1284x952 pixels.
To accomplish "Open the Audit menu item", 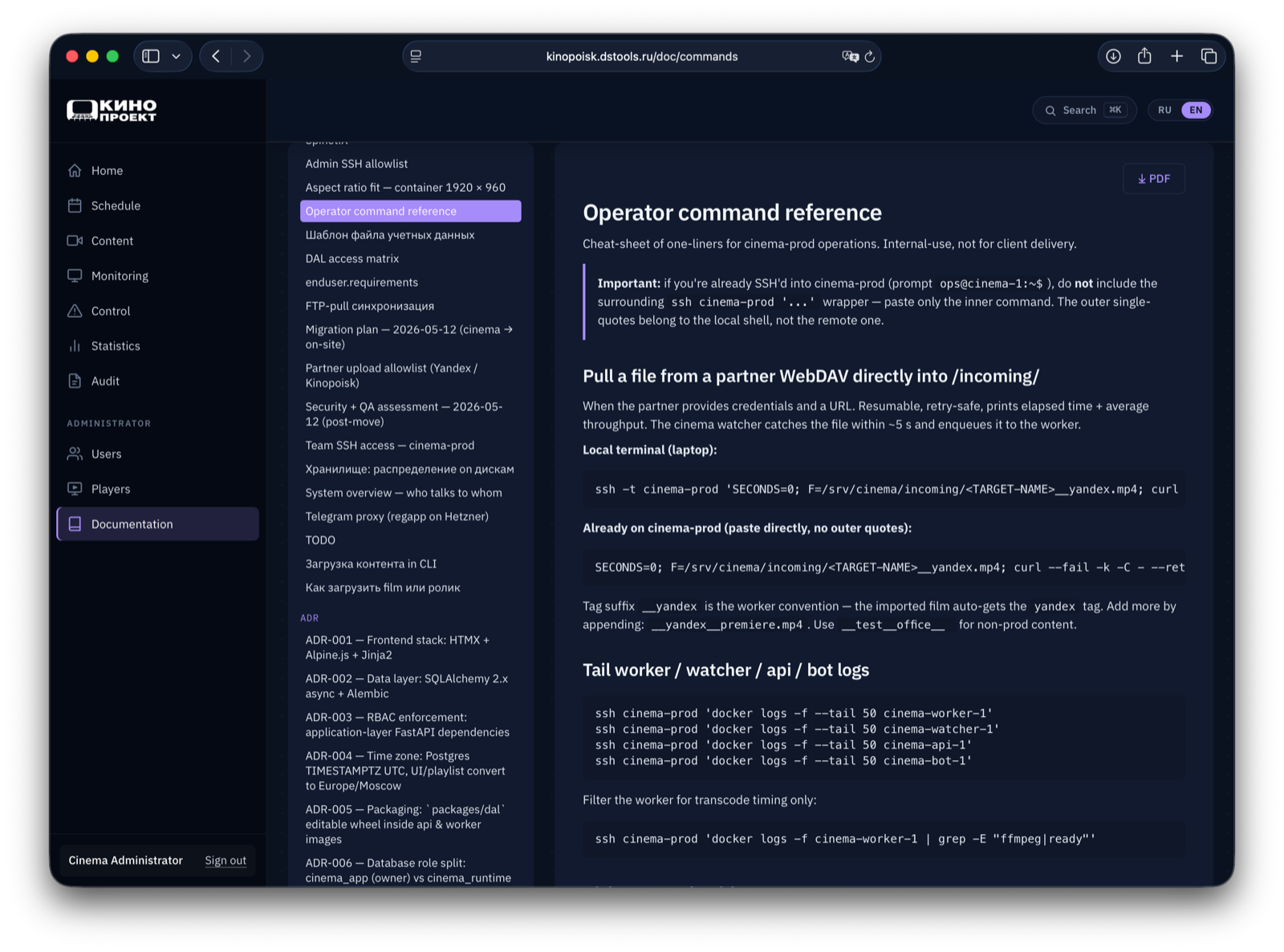I will (x=157, y=380).
